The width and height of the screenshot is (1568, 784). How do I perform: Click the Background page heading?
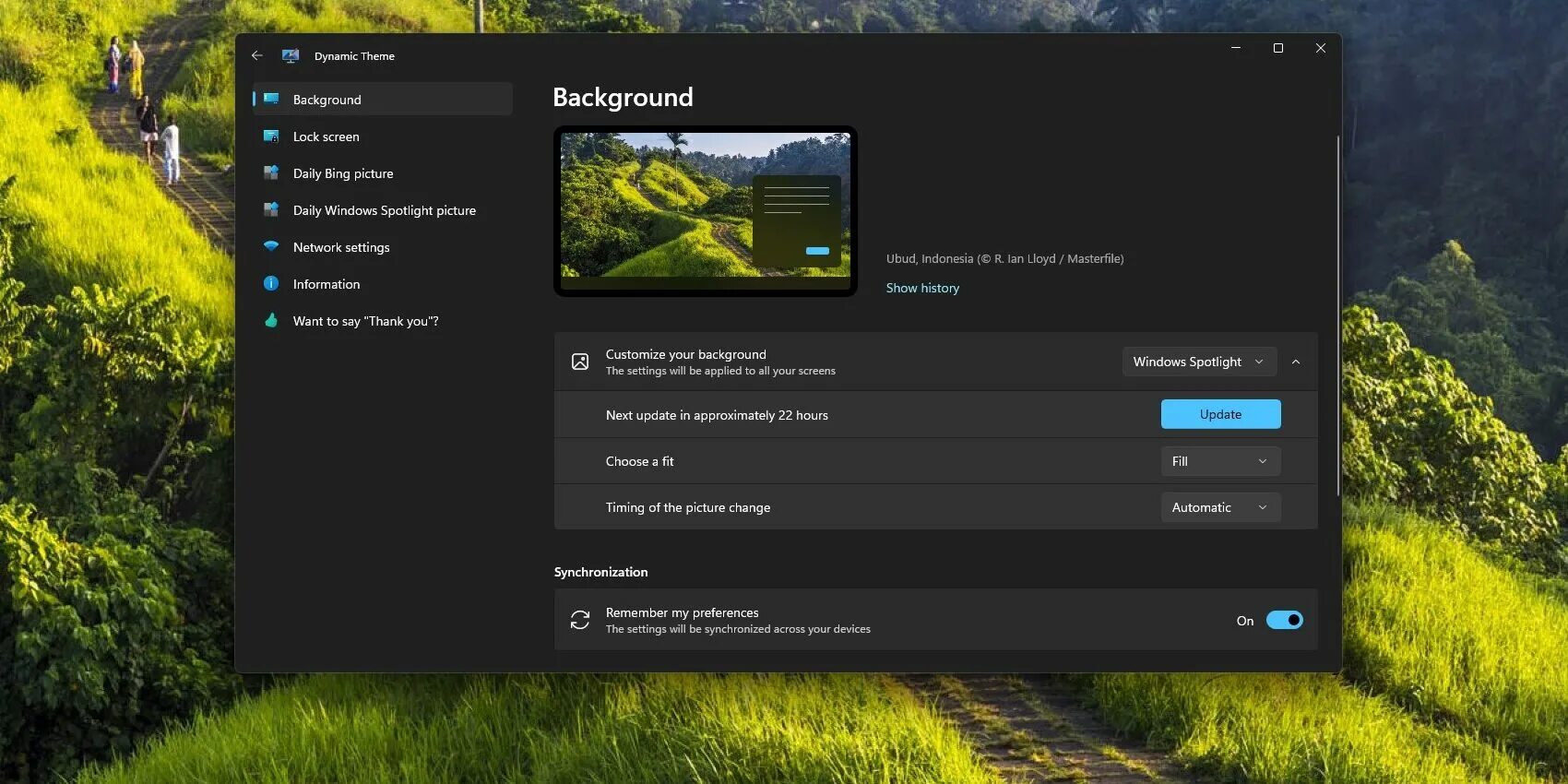click(623, 97)
